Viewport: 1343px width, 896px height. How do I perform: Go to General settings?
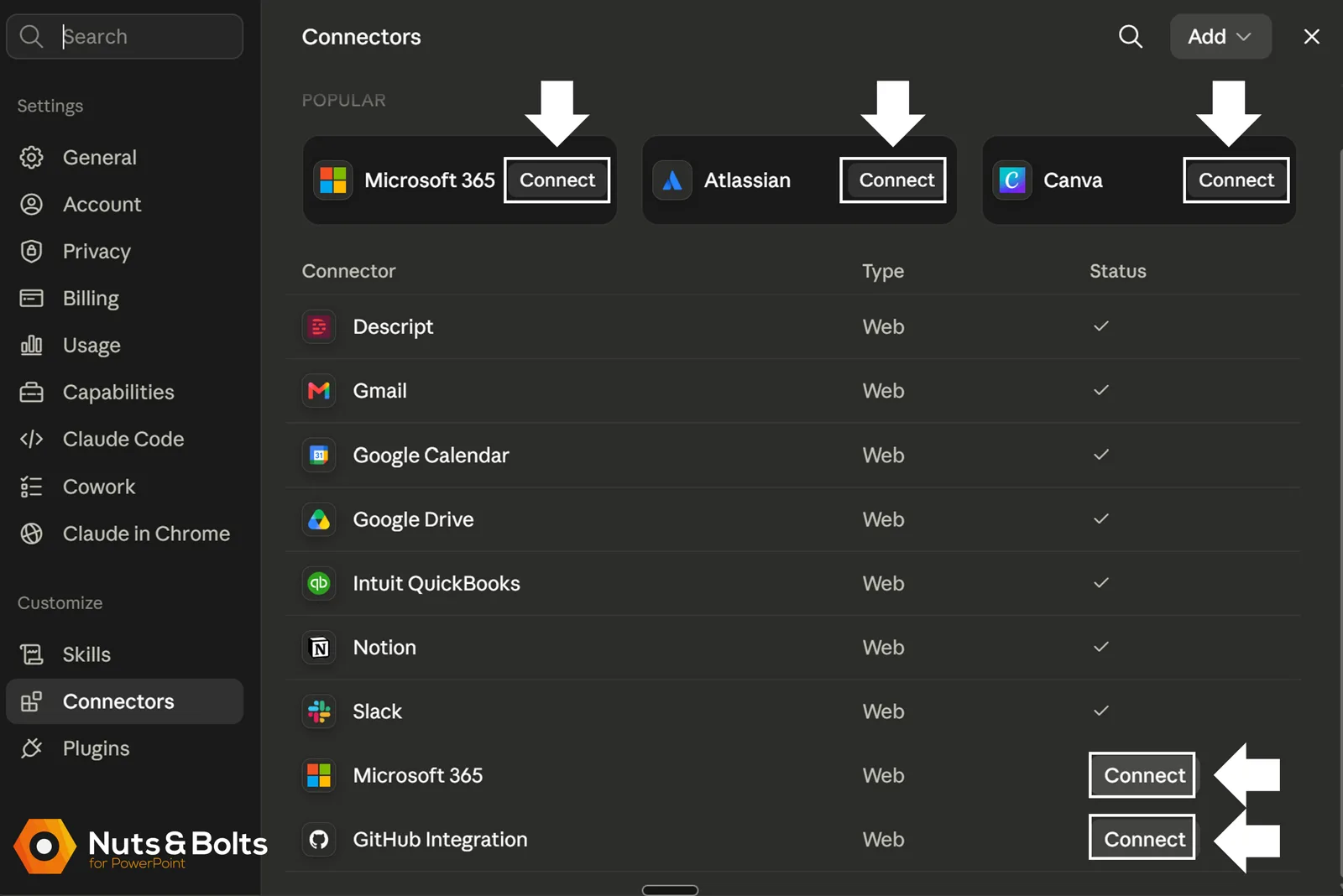click(100, 157)
